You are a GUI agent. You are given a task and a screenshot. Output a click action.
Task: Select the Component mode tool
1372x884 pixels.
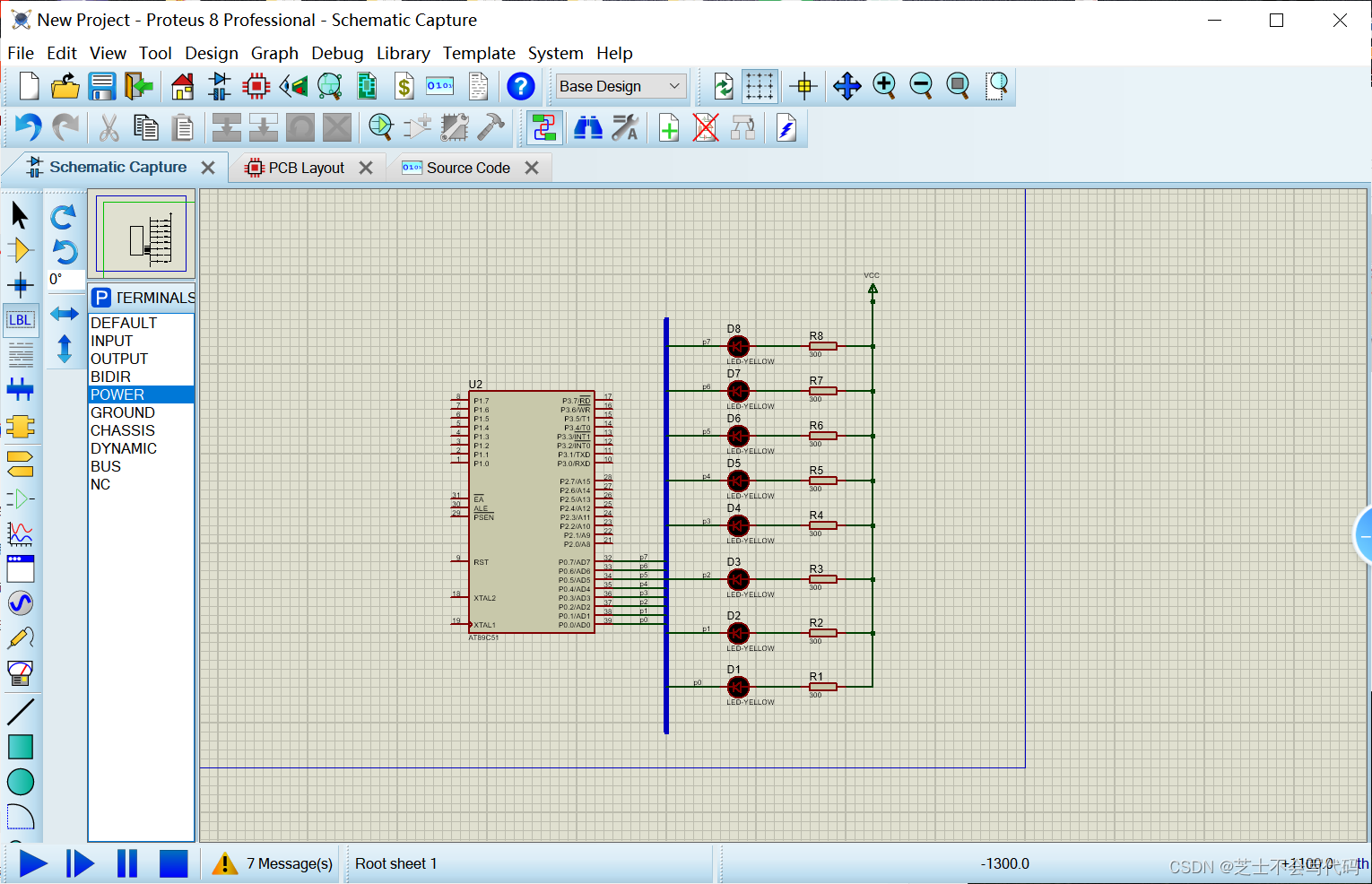[20, 250]
